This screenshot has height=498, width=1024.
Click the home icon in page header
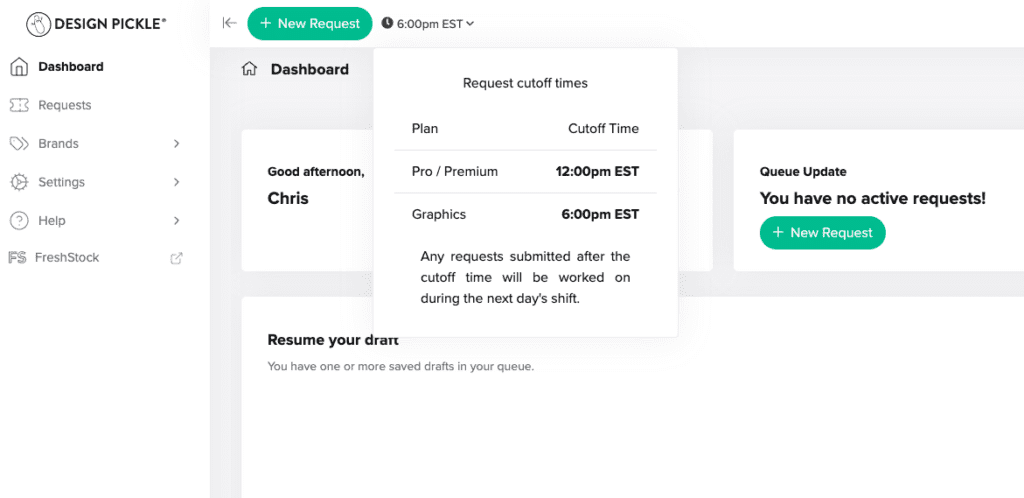point(250,69)
